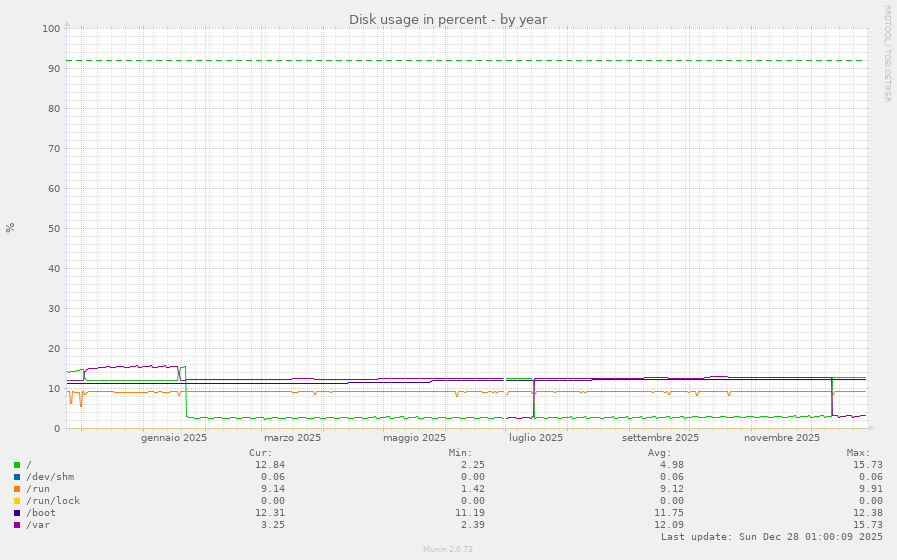Click the /boot minimum value 11.19
The image size is (897, 560).
click(470, 513)
